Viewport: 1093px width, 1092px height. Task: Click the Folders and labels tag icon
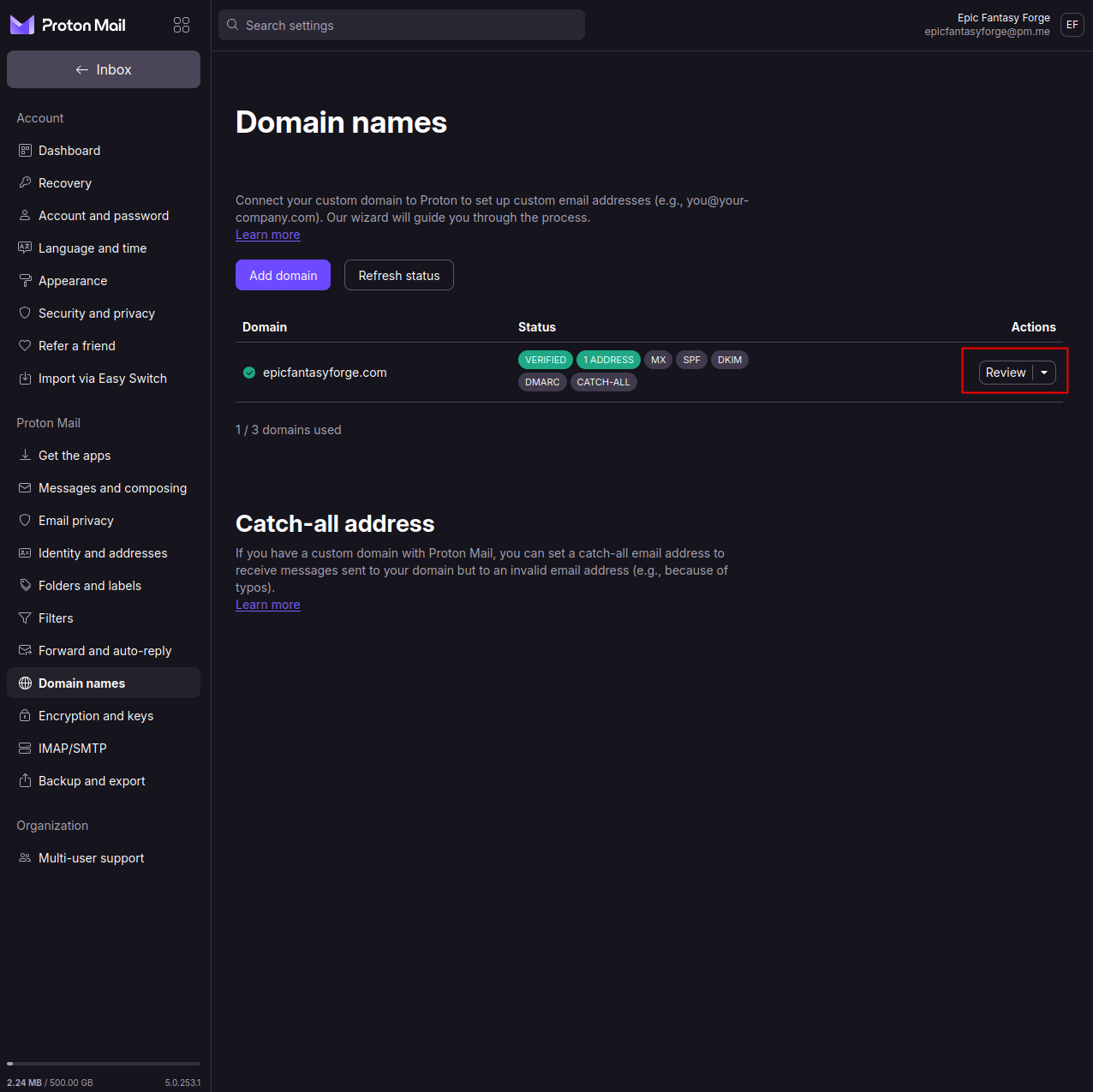[x=25, y=586]
